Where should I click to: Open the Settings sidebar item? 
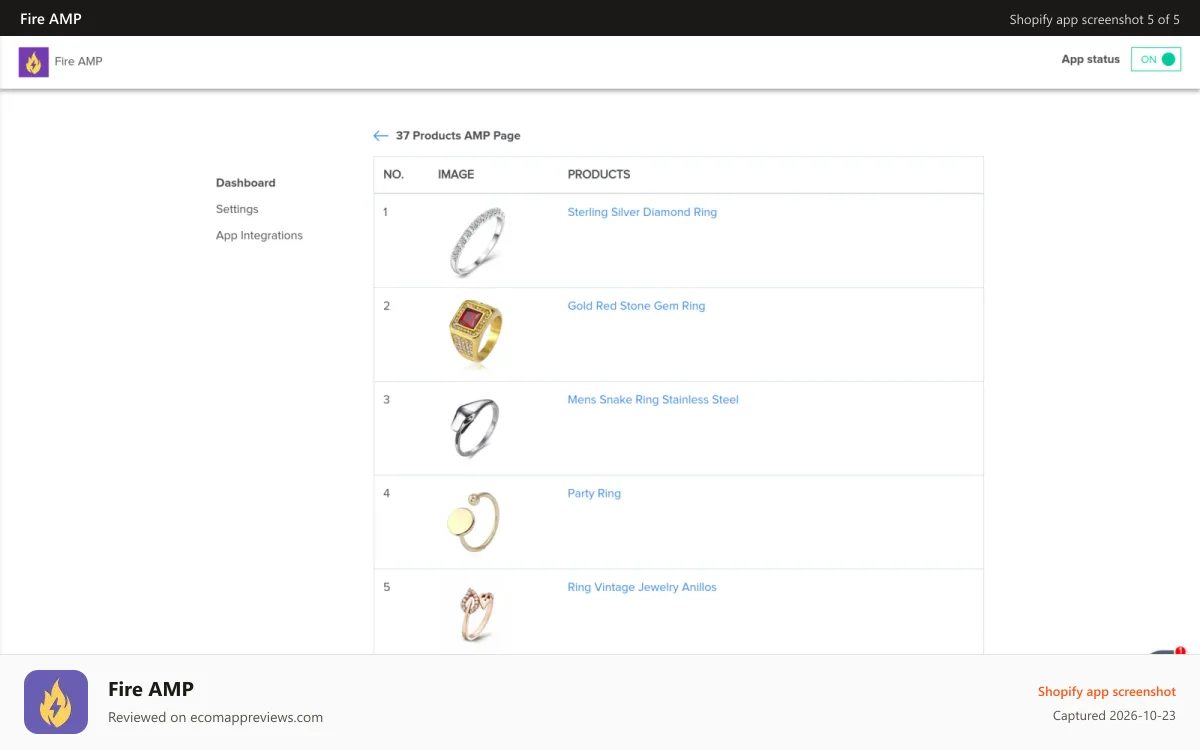pyautogui.click(x=237, y=209)
